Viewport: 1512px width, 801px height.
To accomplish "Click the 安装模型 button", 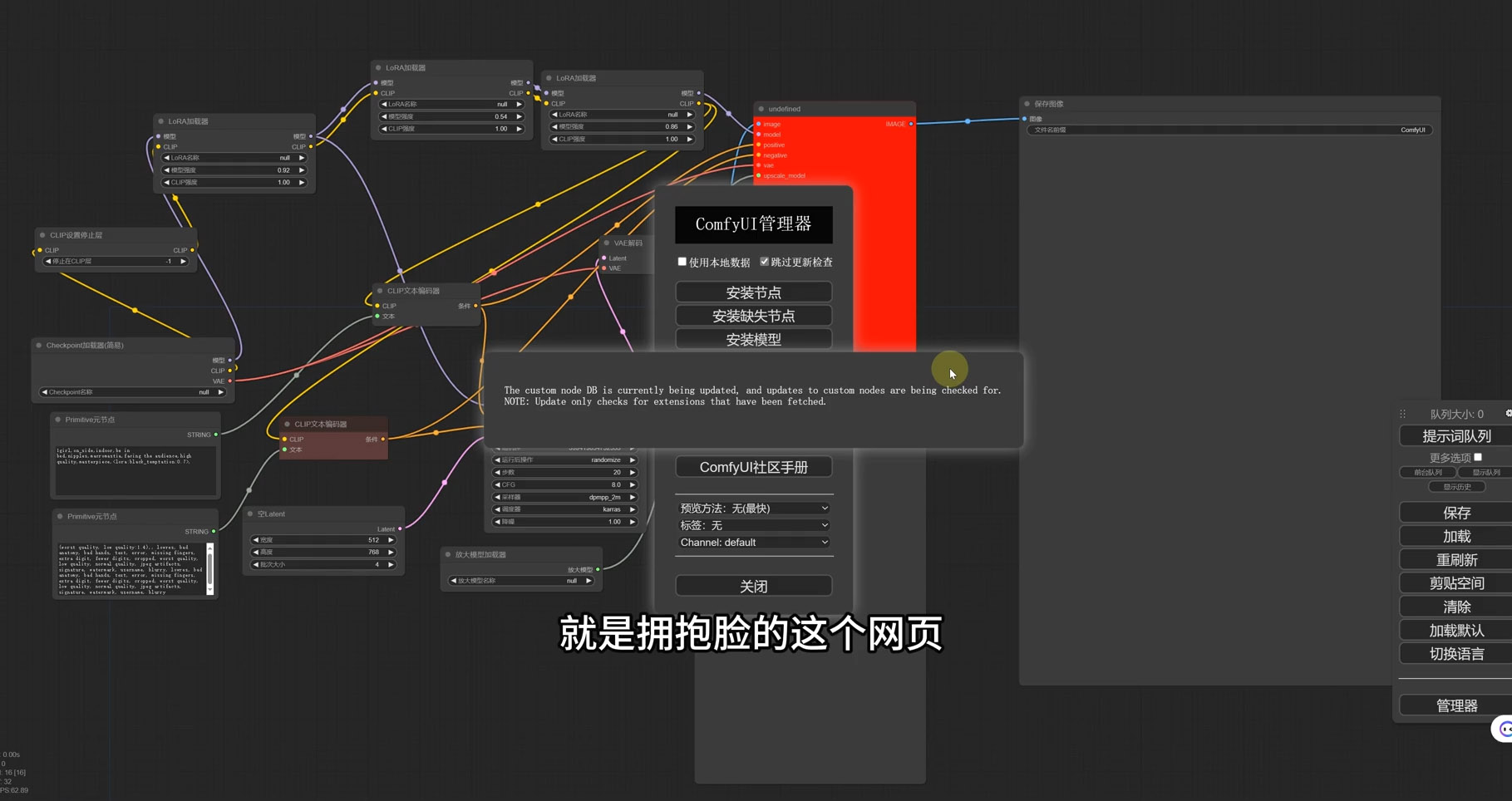I will click(754, 339).
